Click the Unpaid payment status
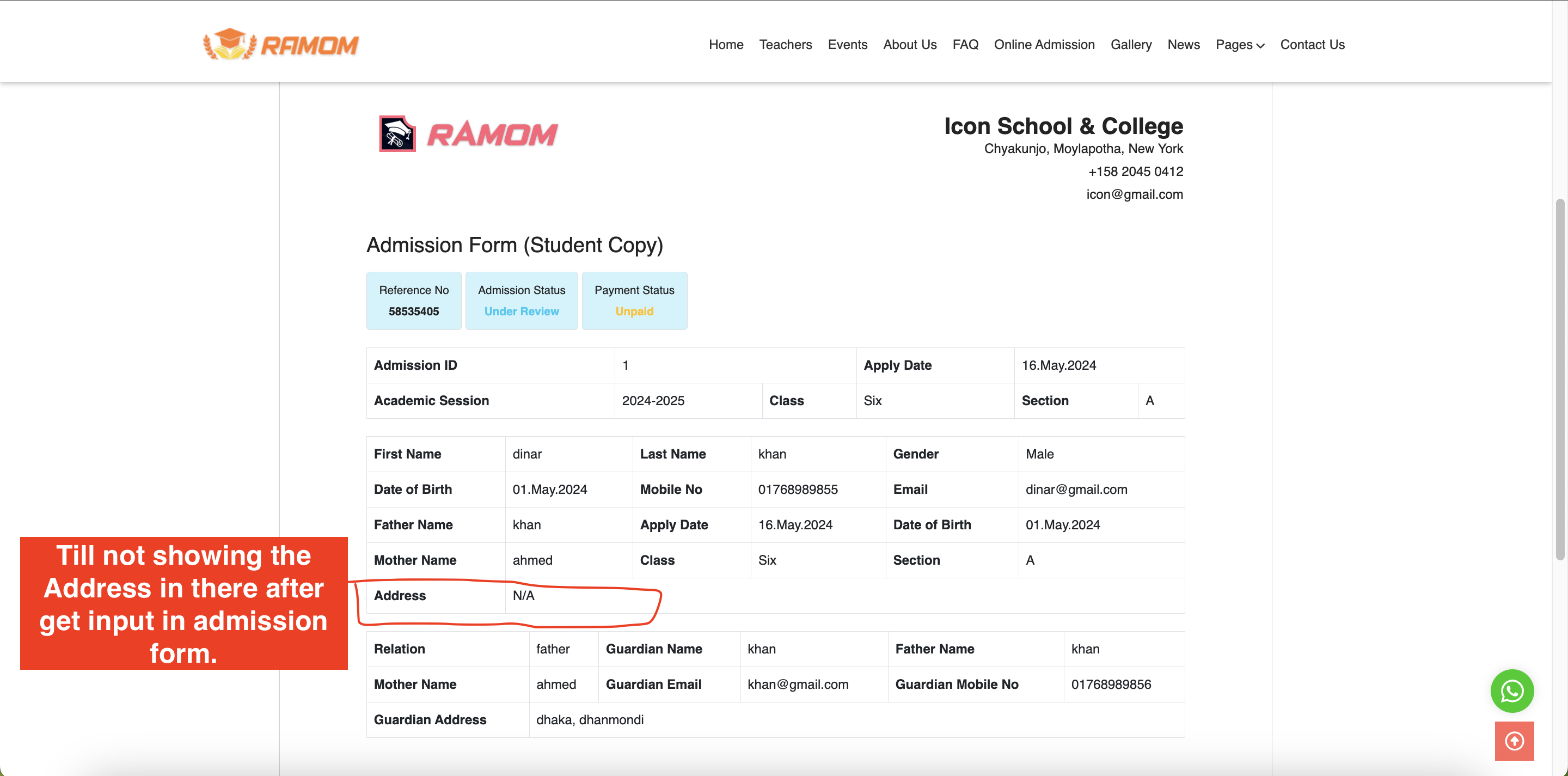1568x776 pixels. click(634, 311)
